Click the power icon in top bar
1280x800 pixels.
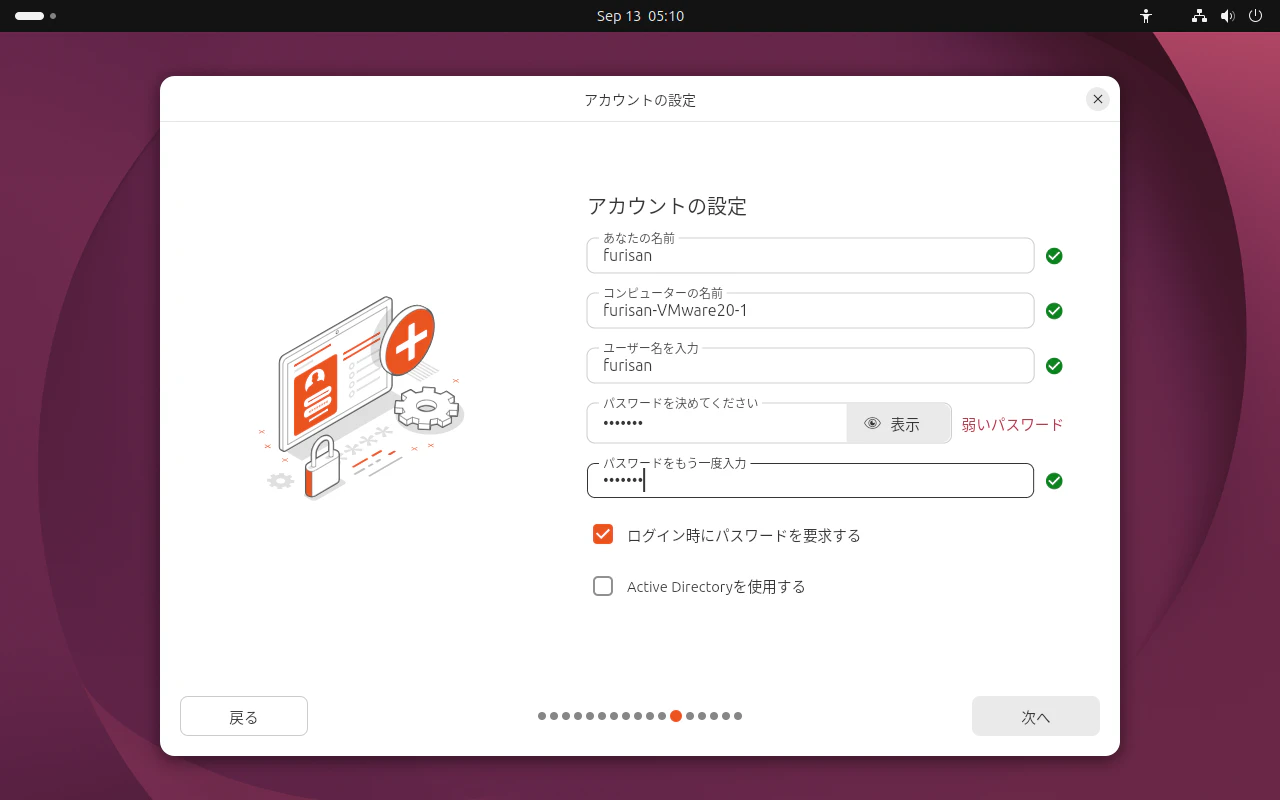tap(1256, 16)
